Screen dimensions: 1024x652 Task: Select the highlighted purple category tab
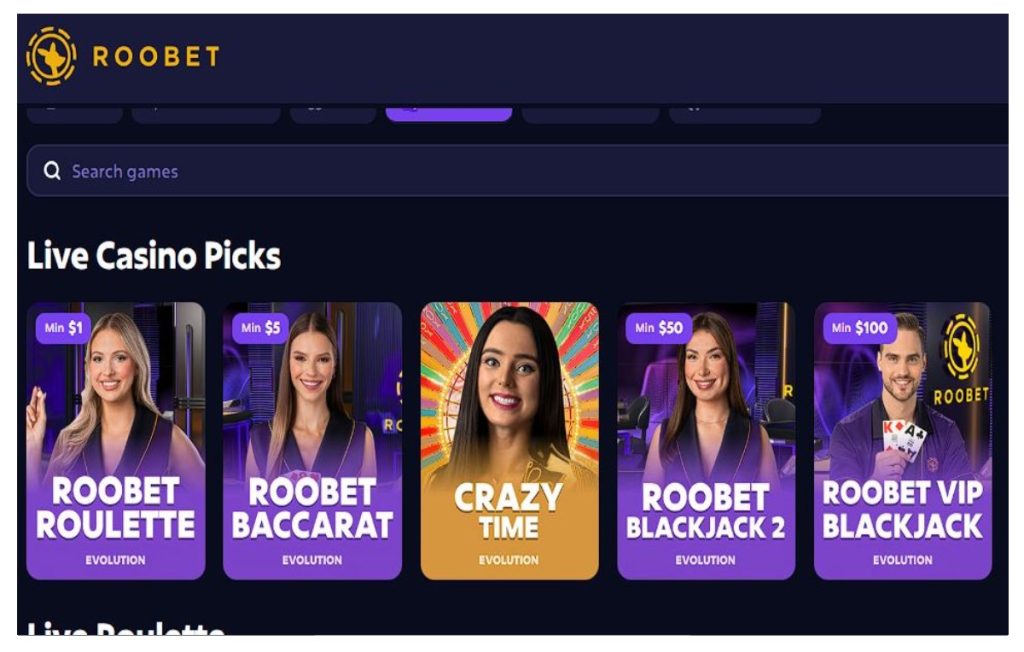tap(449, 112)
